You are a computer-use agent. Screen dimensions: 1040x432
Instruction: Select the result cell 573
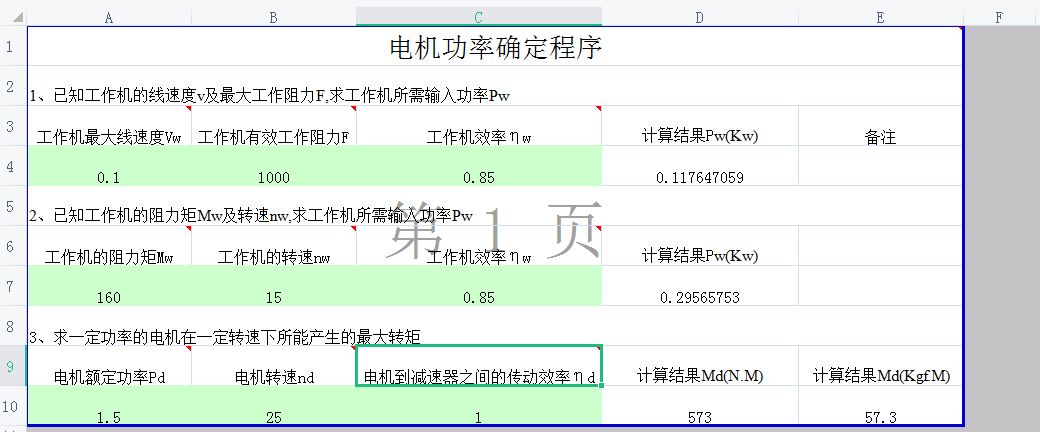click(x=700, y=405)
